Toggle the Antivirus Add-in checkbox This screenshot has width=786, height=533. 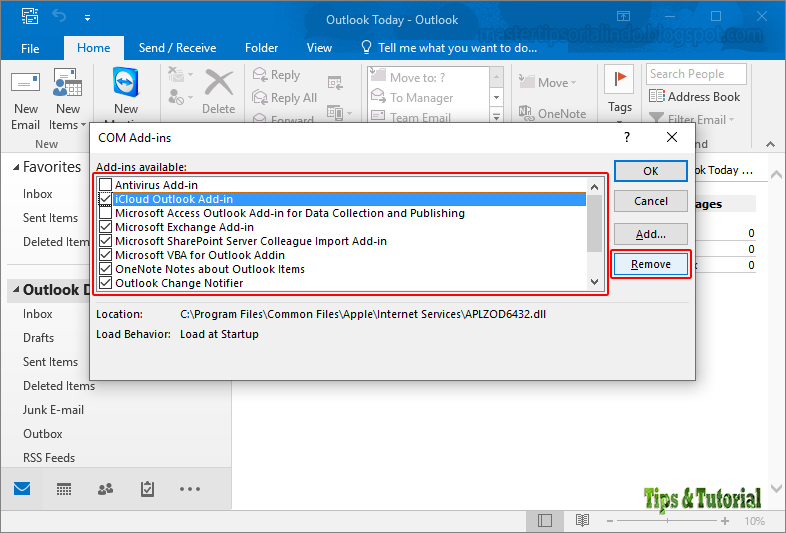105,185
